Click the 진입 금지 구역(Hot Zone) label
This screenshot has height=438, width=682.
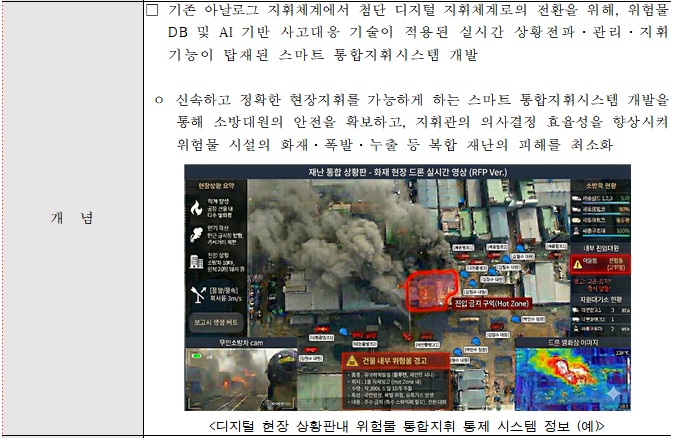pyautogui.click(x=491, y=303)
